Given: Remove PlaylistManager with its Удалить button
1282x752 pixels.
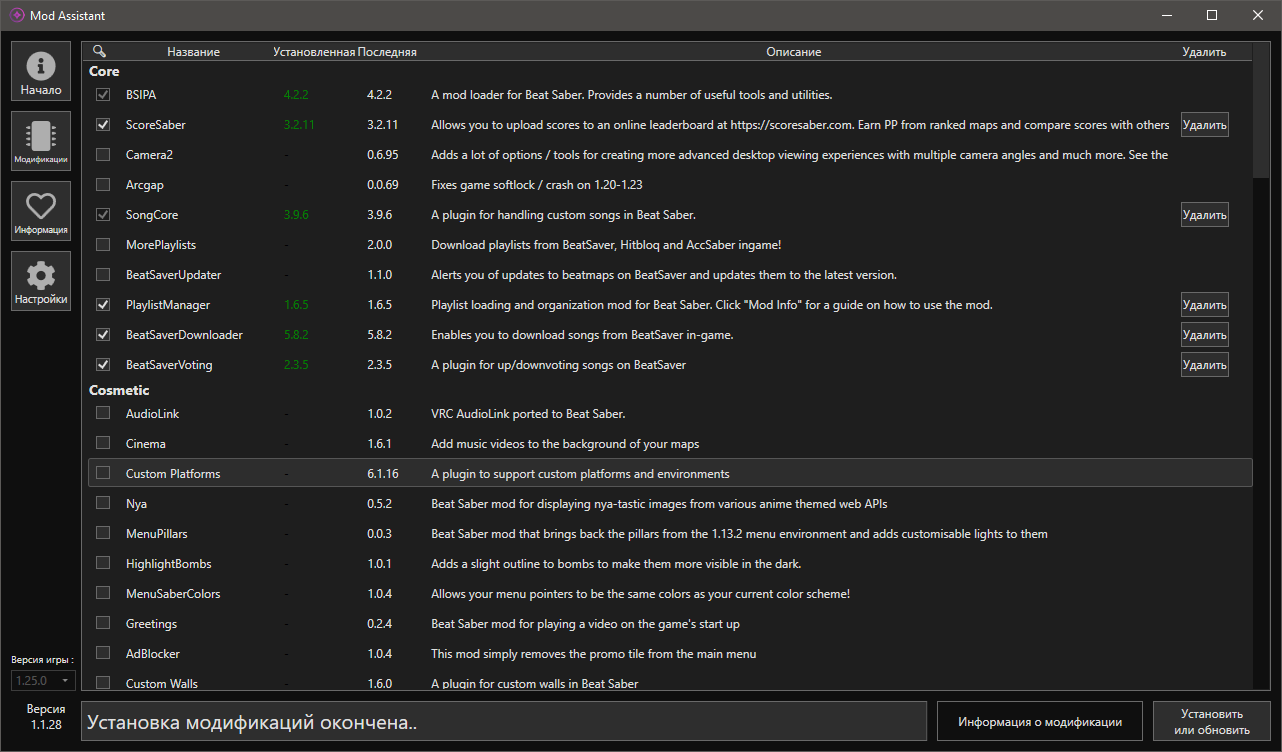Looking at the screenshot, I should 1204,305.
